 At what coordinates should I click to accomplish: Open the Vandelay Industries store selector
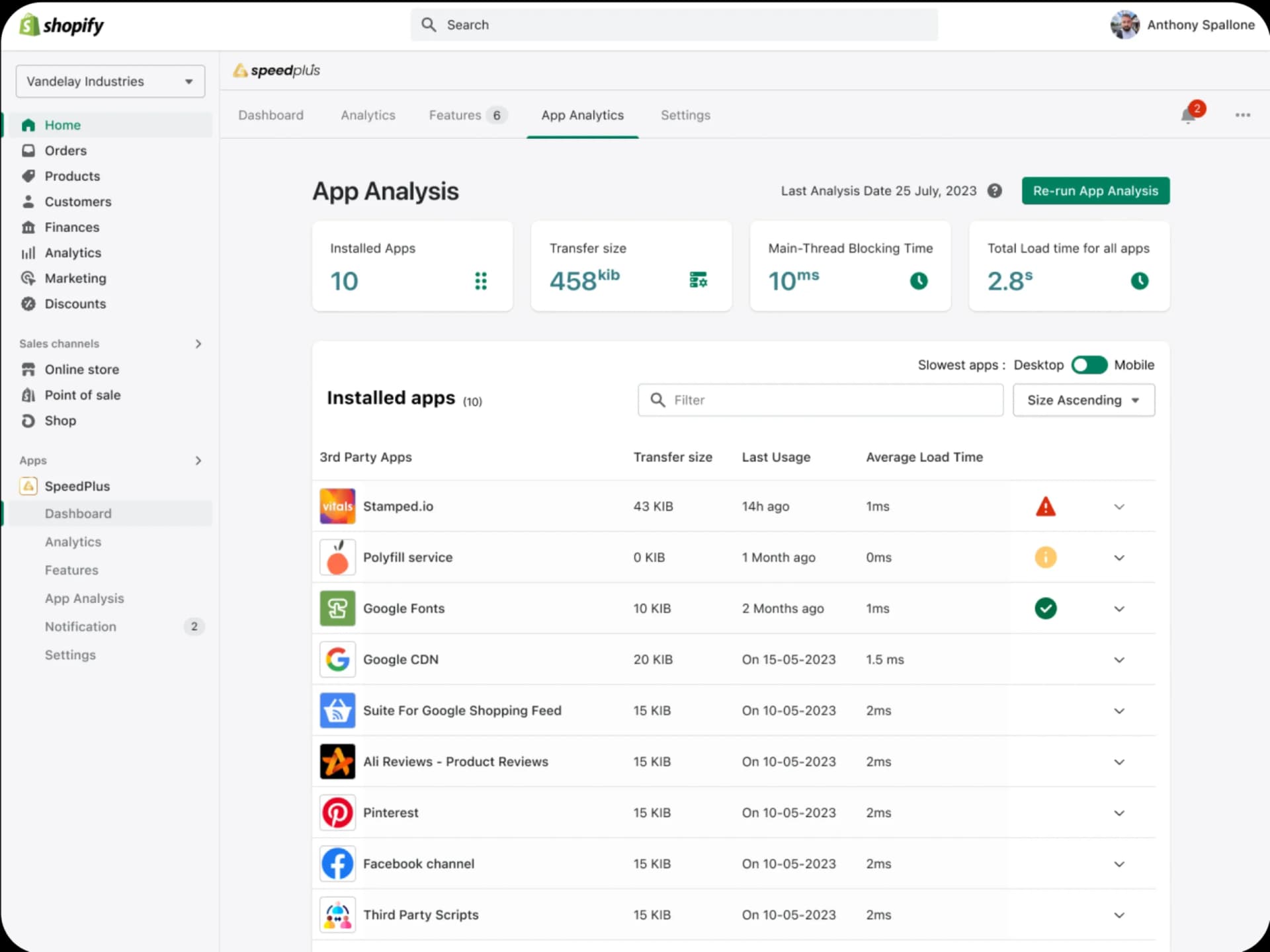tap(110, 81)
